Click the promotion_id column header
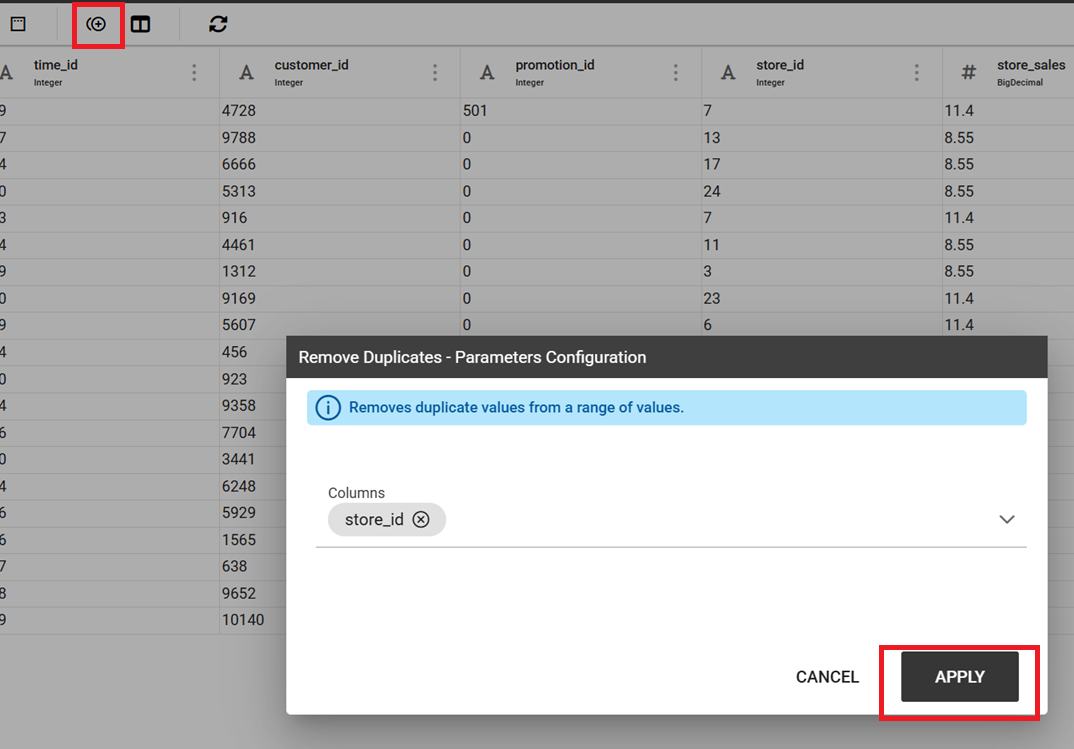The height and width of the screenshot is (749, 1074). 555,65
